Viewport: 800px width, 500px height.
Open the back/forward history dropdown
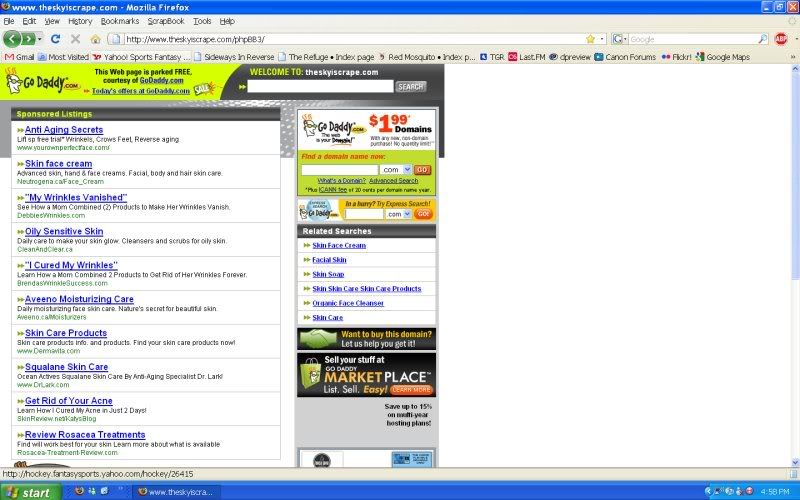[40, 39]
